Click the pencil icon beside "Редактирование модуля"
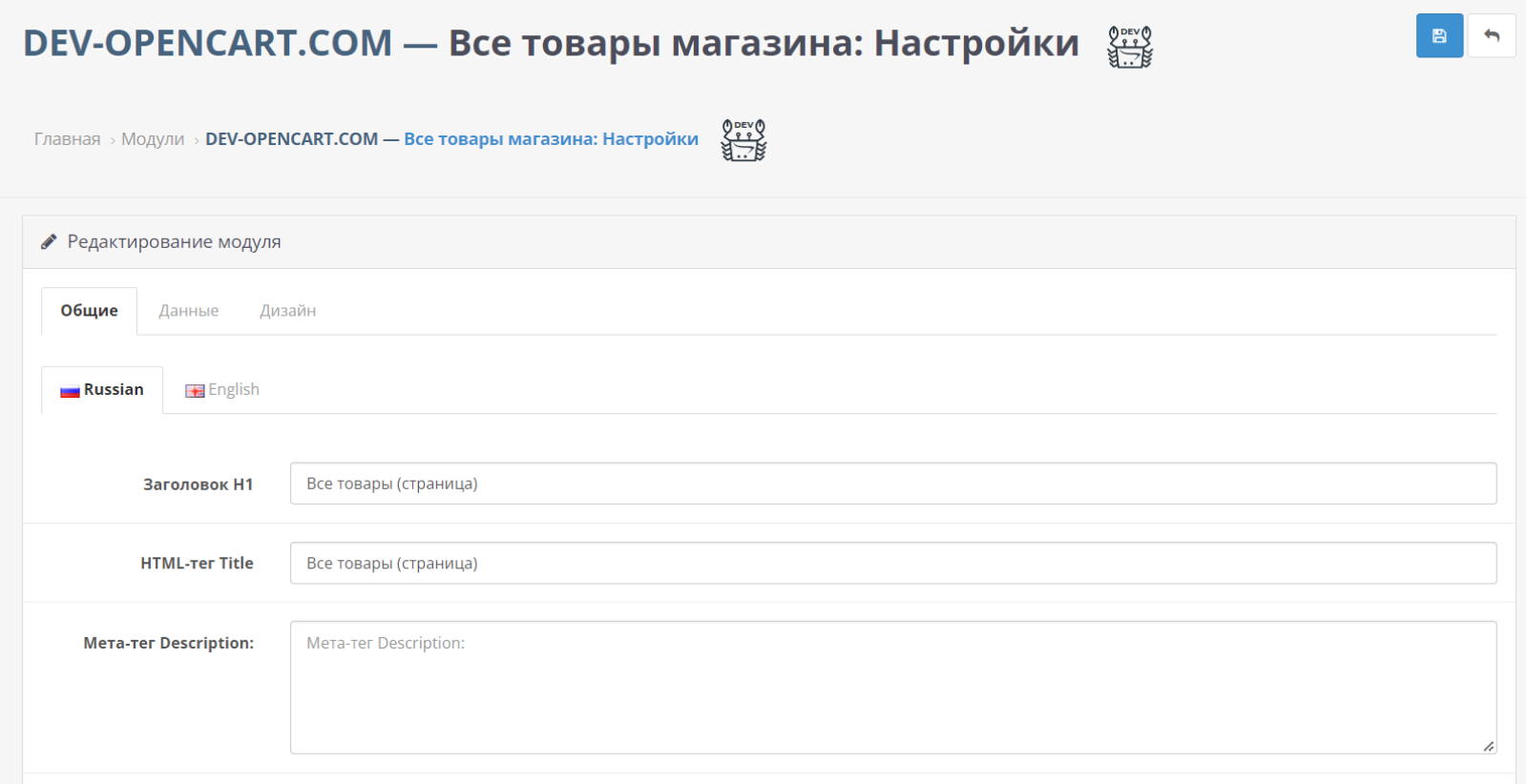This screenshot has width=1527, height=784. 49,242
